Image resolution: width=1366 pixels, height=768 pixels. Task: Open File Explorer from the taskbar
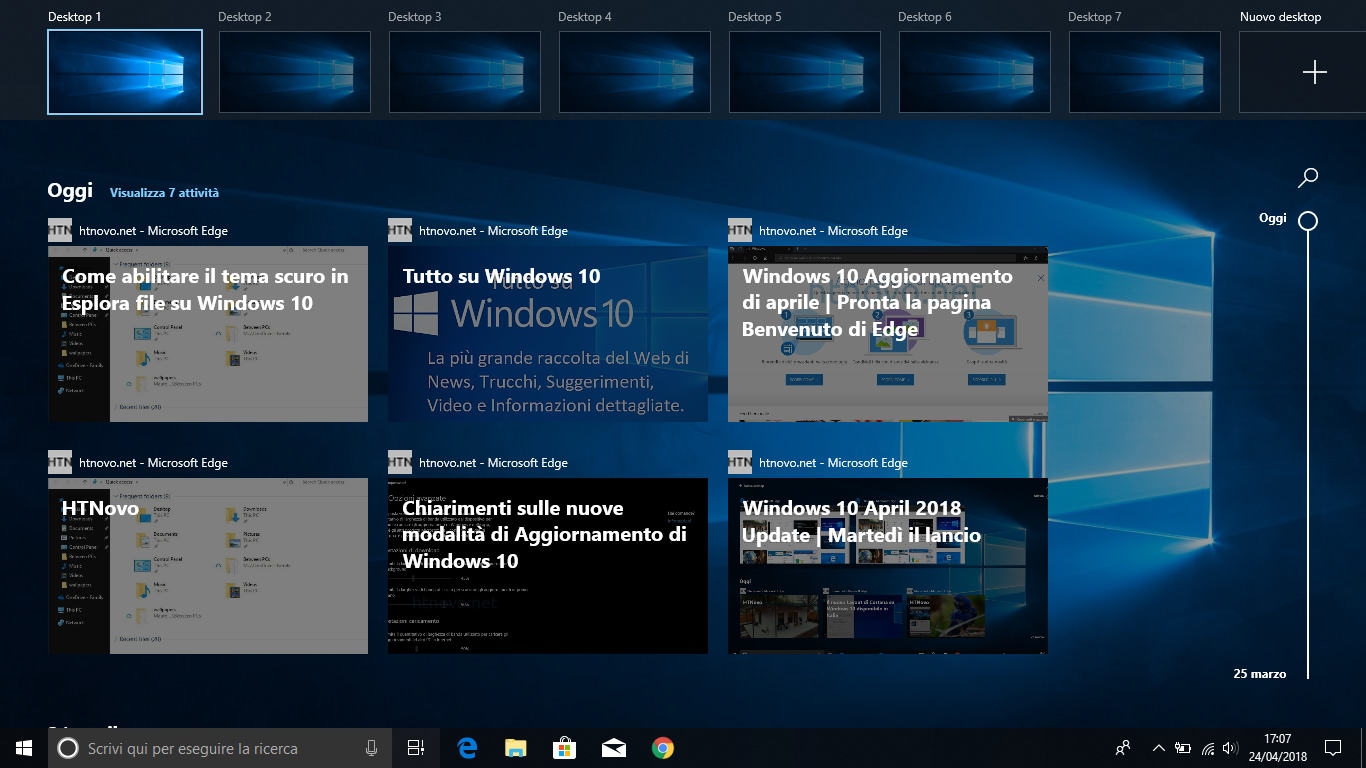(x=515, y=748)
